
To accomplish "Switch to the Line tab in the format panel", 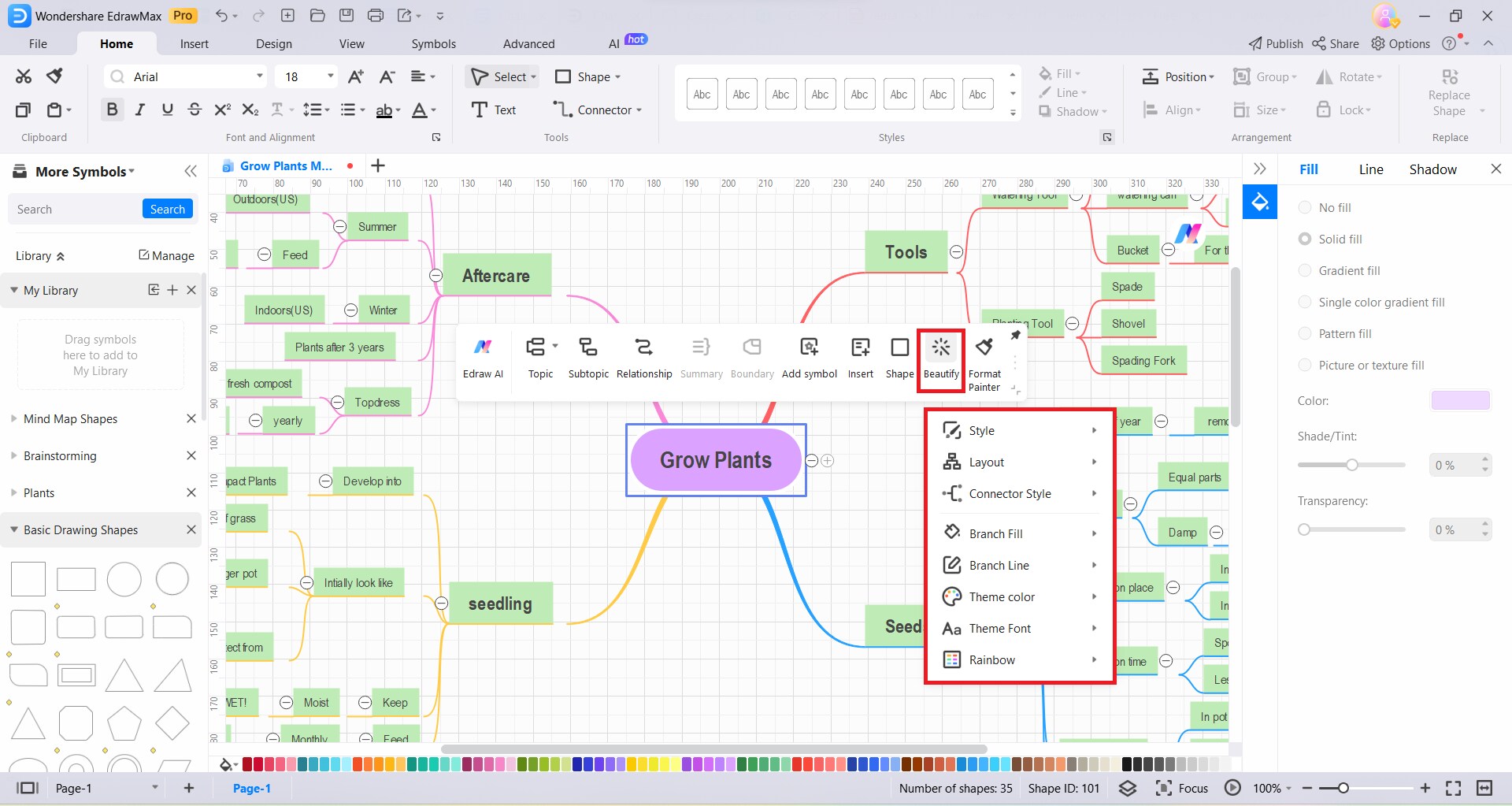I will 1371,169.
